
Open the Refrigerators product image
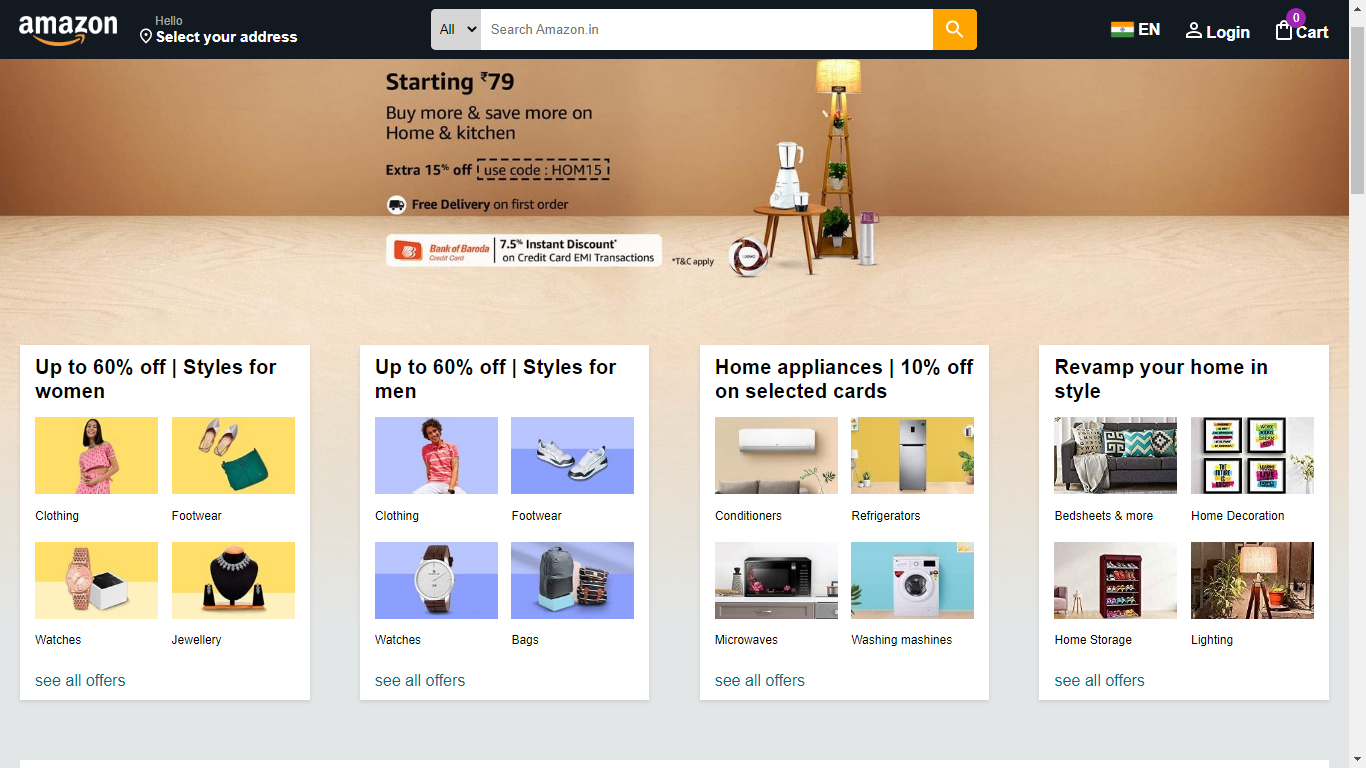coord(912,455)
